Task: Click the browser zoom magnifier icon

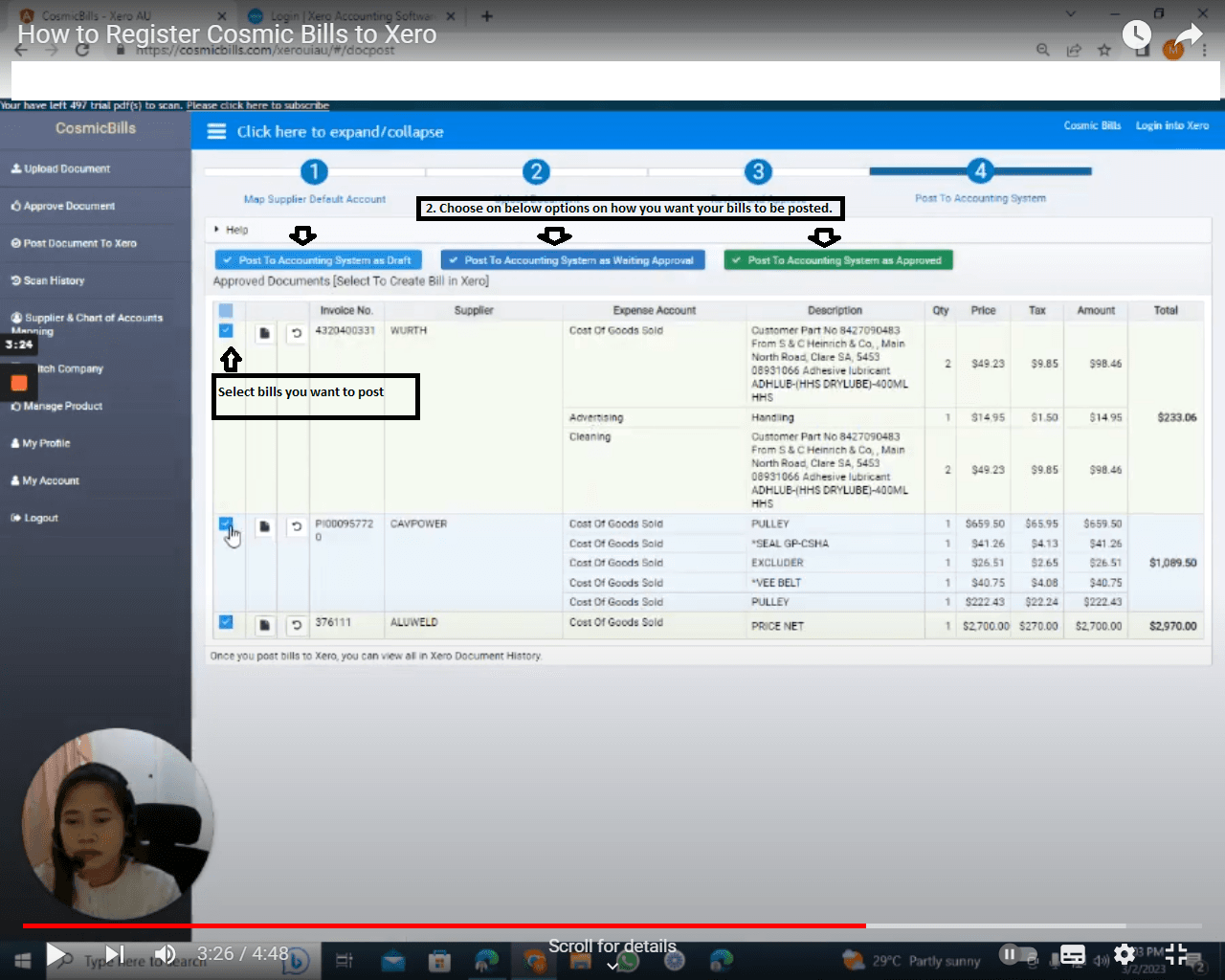Action: 1043,50
